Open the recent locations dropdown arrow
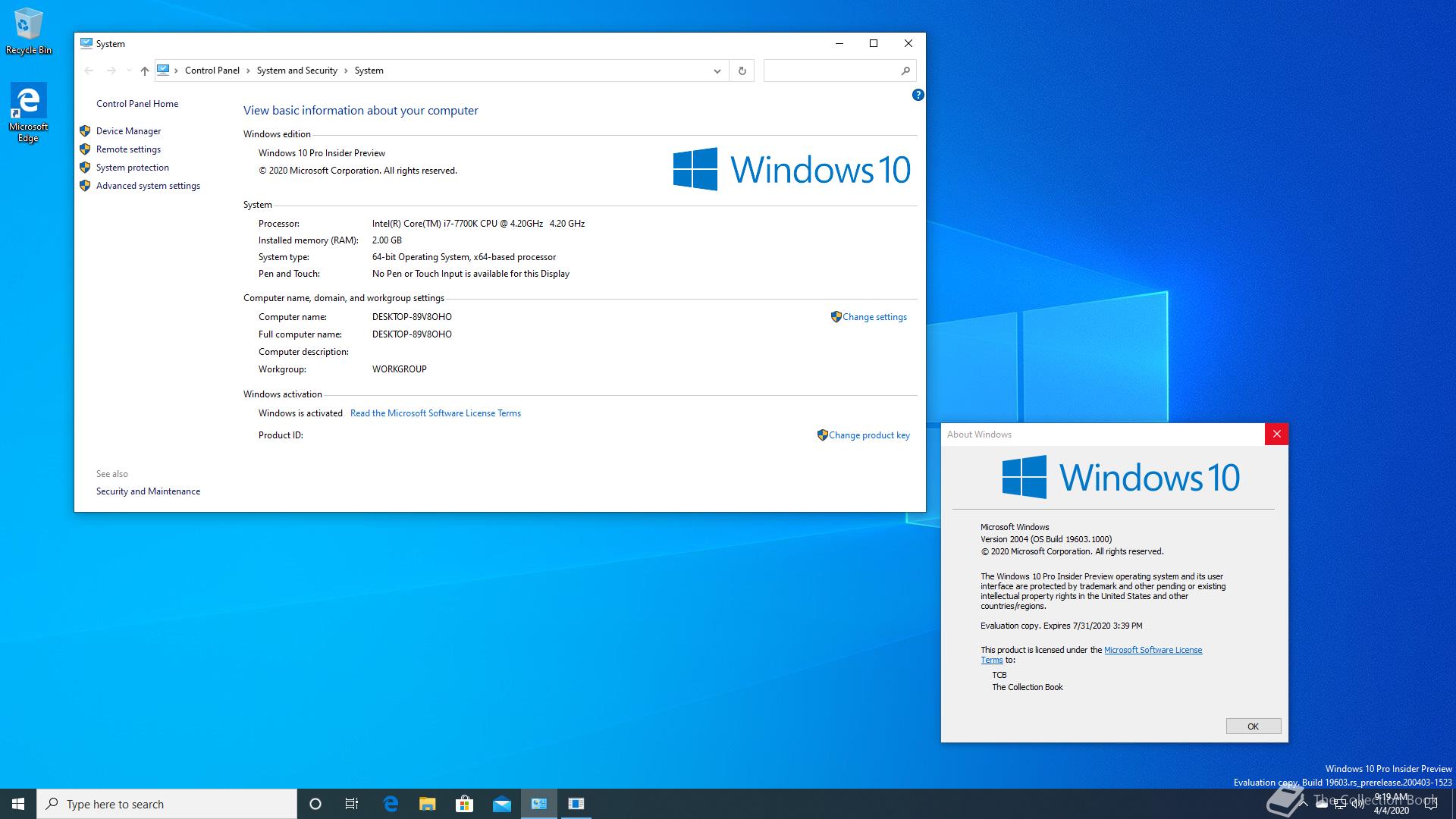 [x=129, y=71]
